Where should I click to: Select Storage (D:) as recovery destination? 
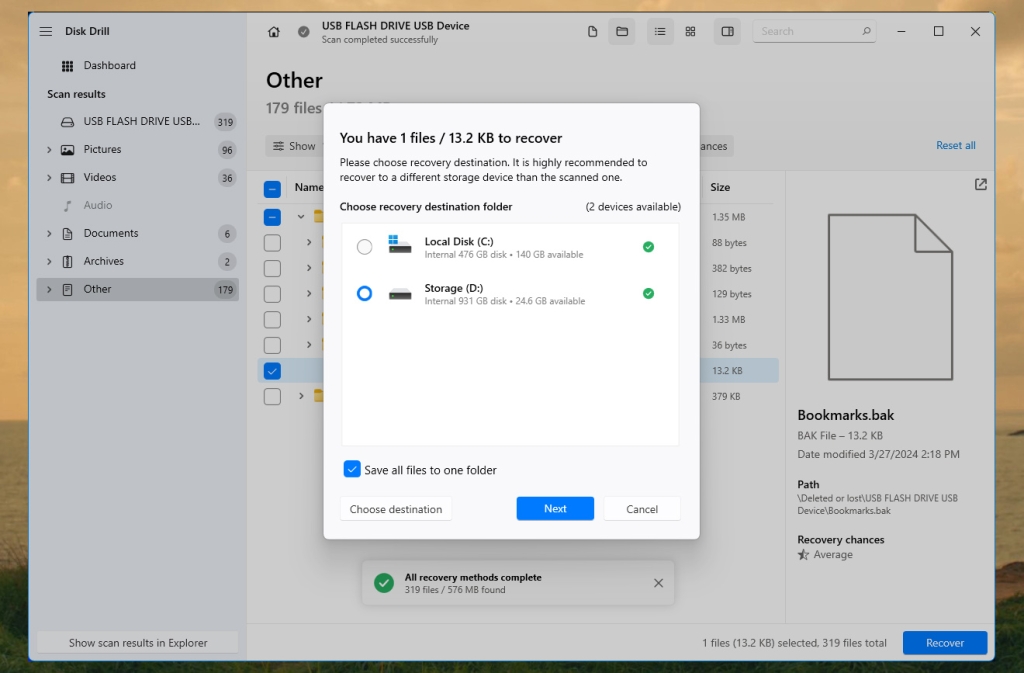[364, 293]
